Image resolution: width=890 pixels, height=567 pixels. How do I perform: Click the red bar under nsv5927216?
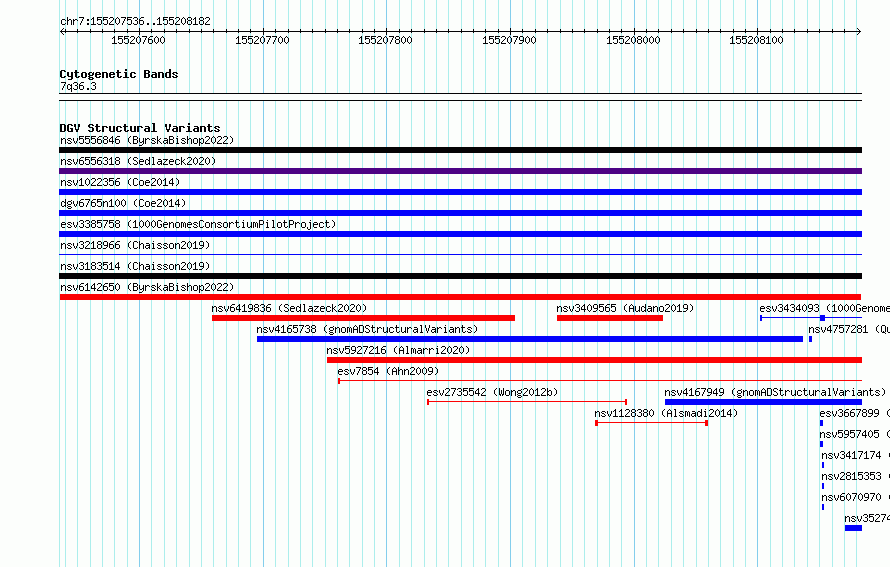point(594,360)
